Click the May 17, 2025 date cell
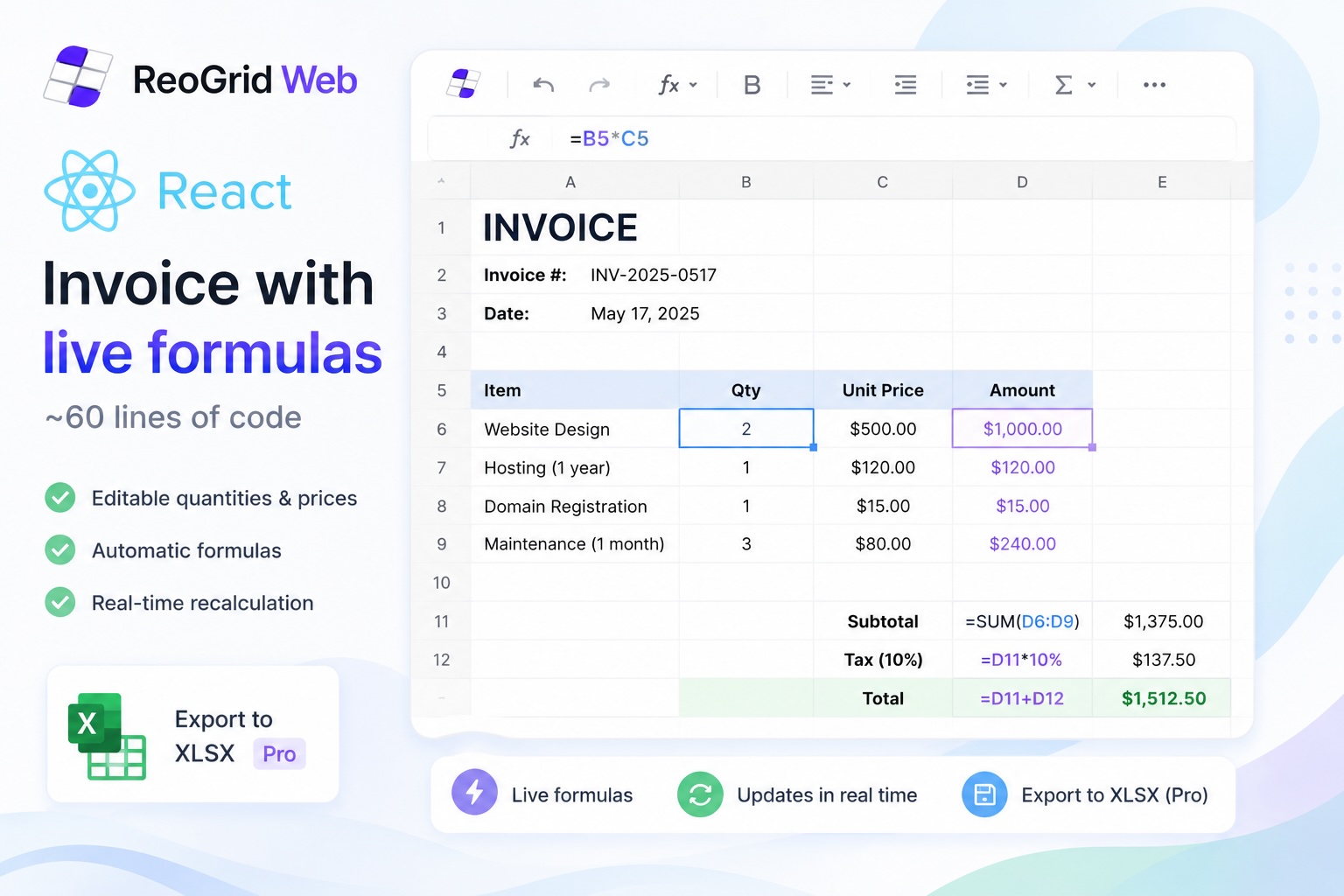Viewport: 1344px width, 896px height. point(645,313)
